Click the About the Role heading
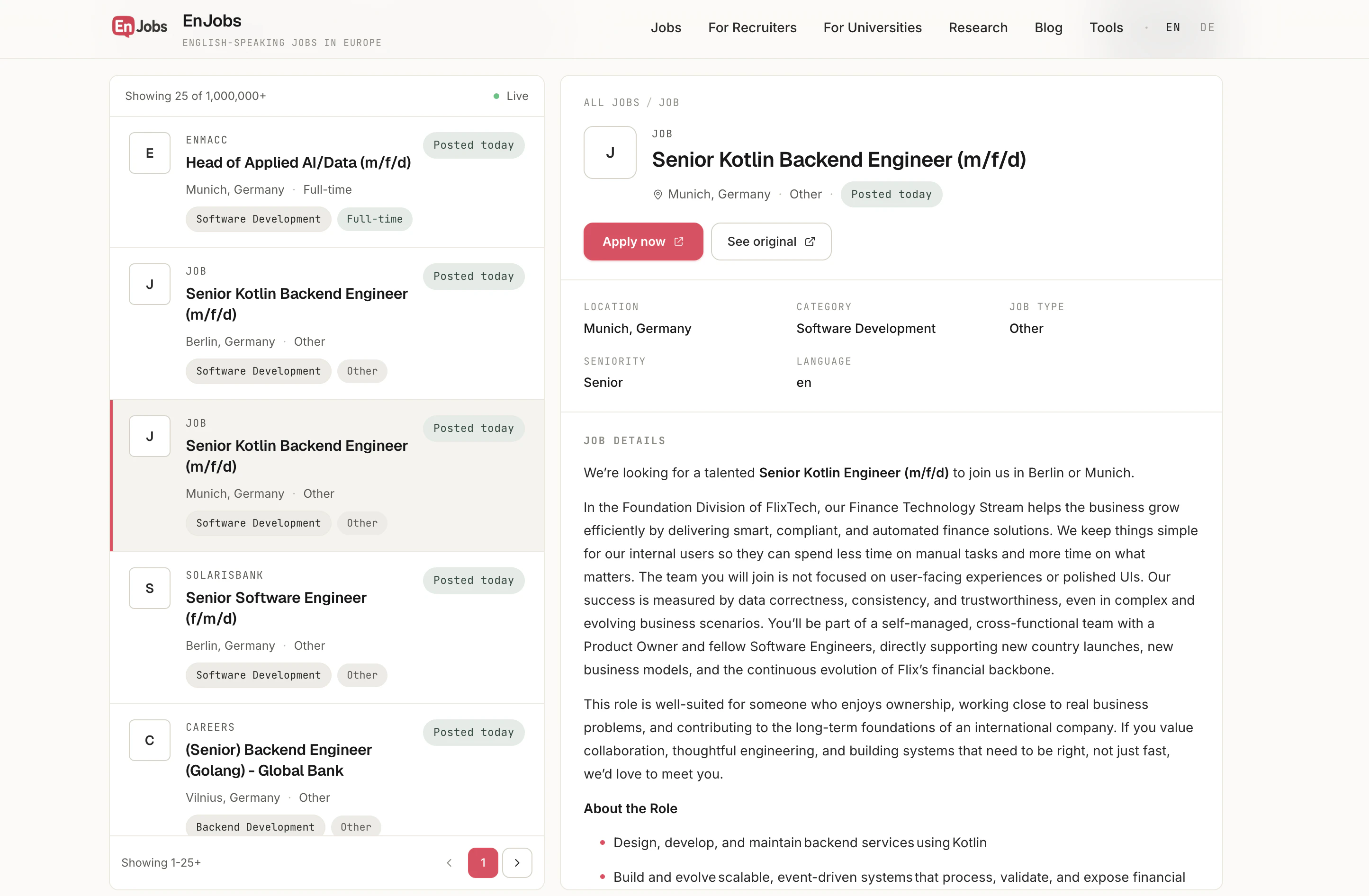 (x=630, y=808)
